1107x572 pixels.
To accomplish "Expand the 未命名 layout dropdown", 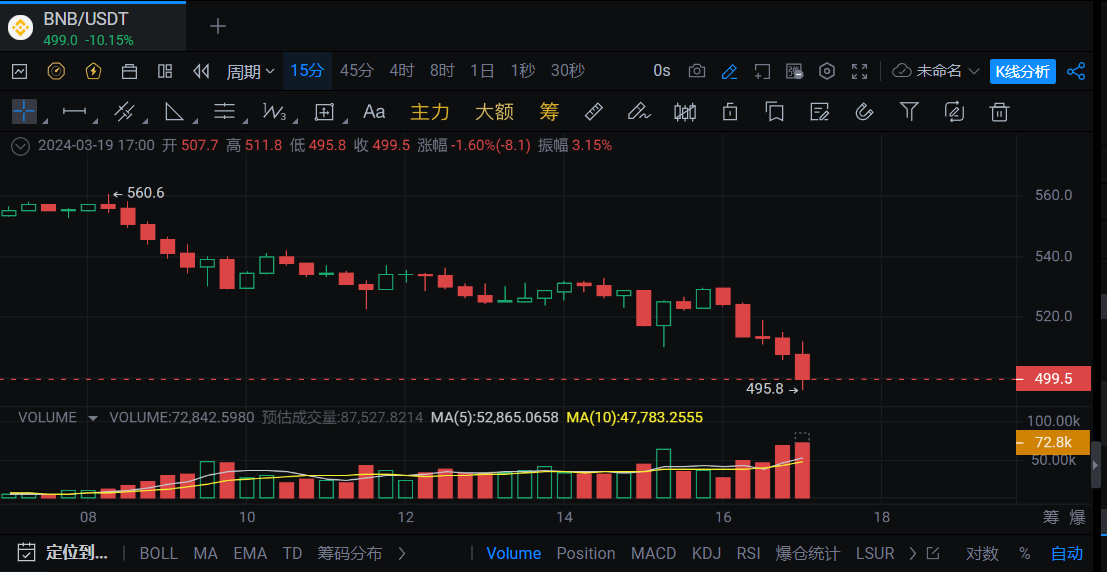I will (x=936, y=71).
